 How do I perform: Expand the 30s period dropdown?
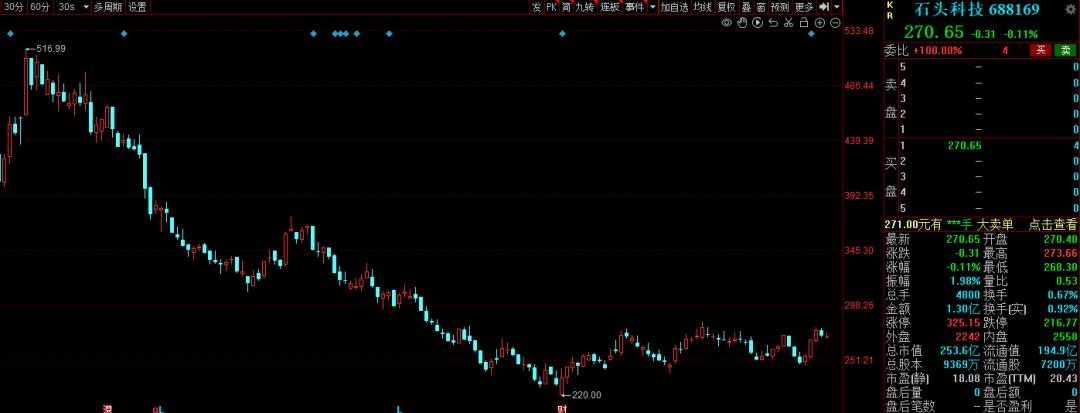tap(85, 7)
